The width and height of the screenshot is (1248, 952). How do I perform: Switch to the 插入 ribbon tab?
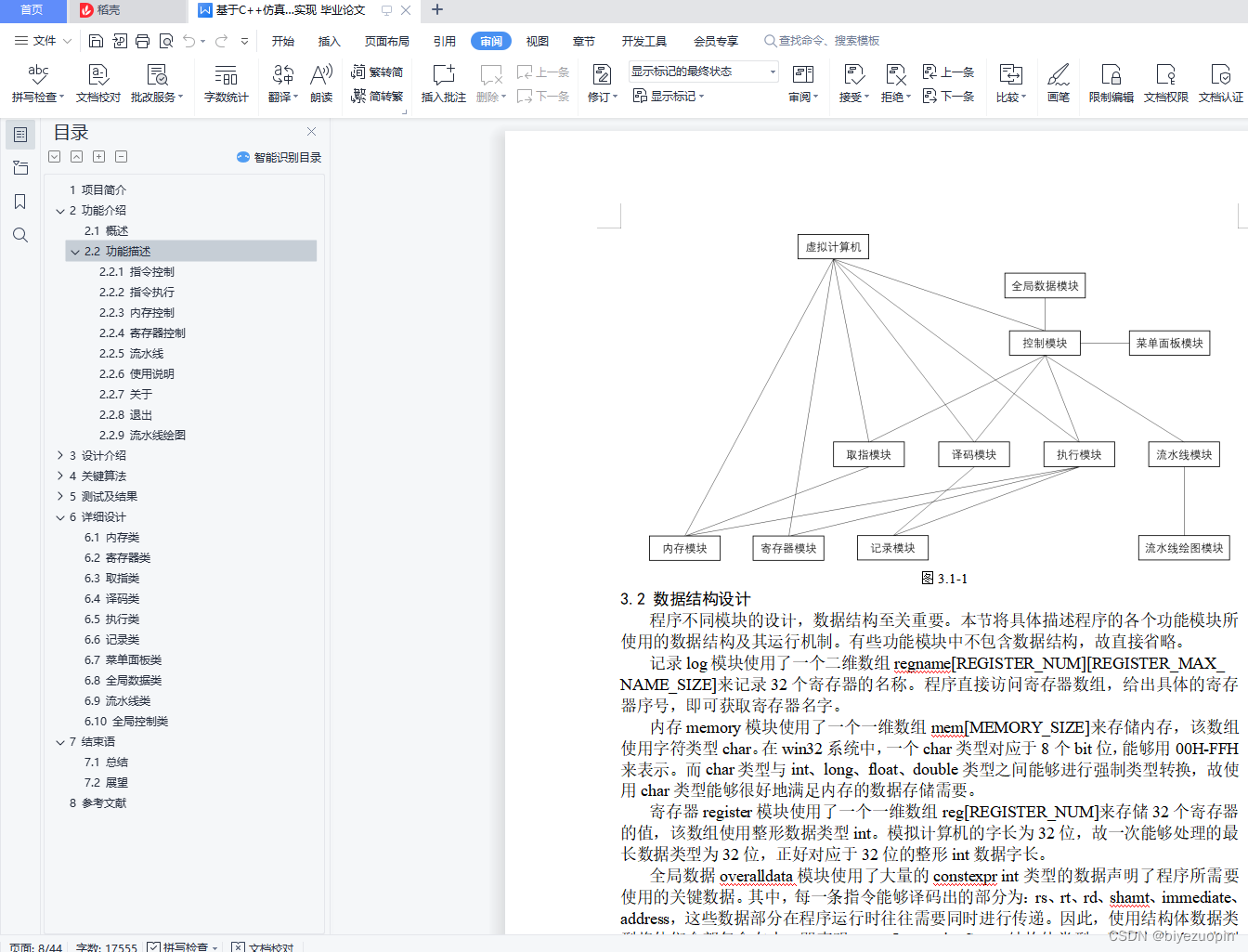(330, 41)
